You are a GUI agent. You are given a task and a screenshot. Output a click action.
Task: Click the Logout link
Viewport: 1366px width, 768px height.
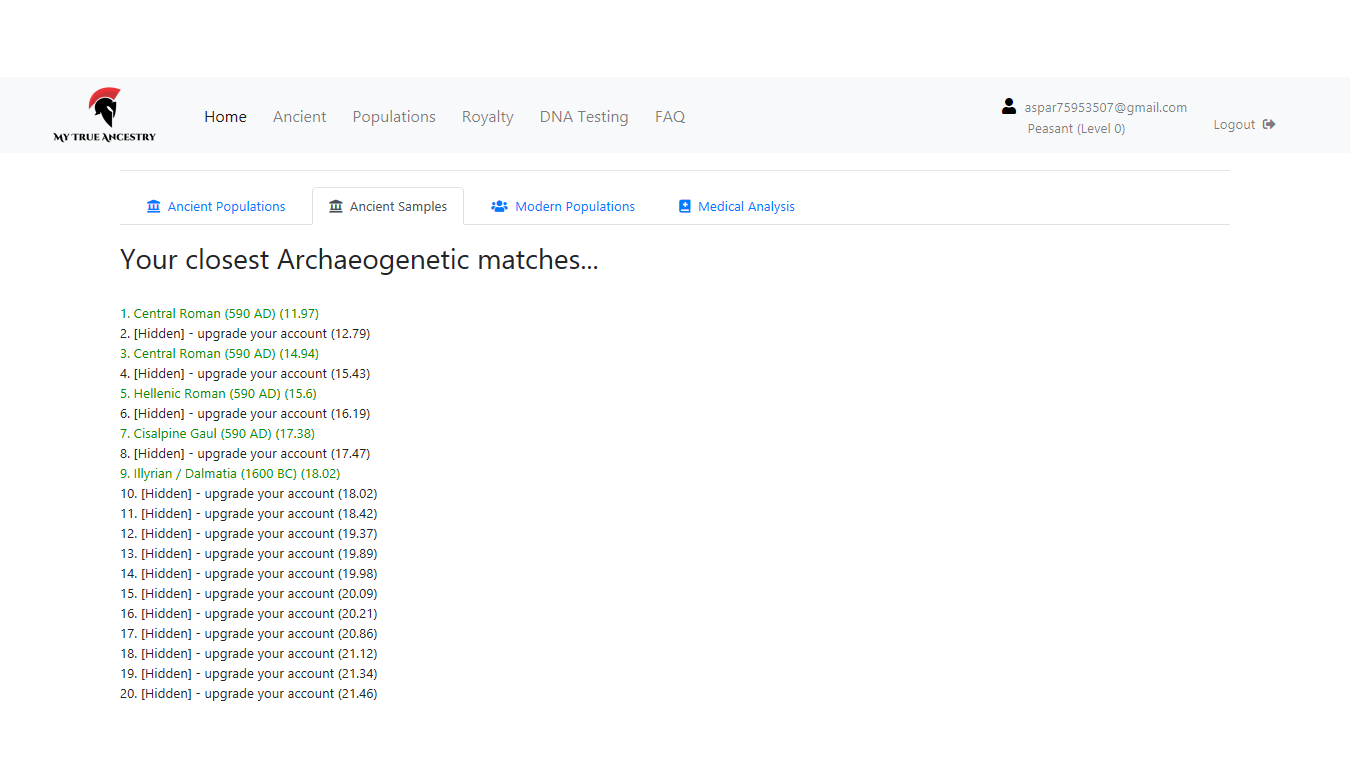tap(1244, 124)
